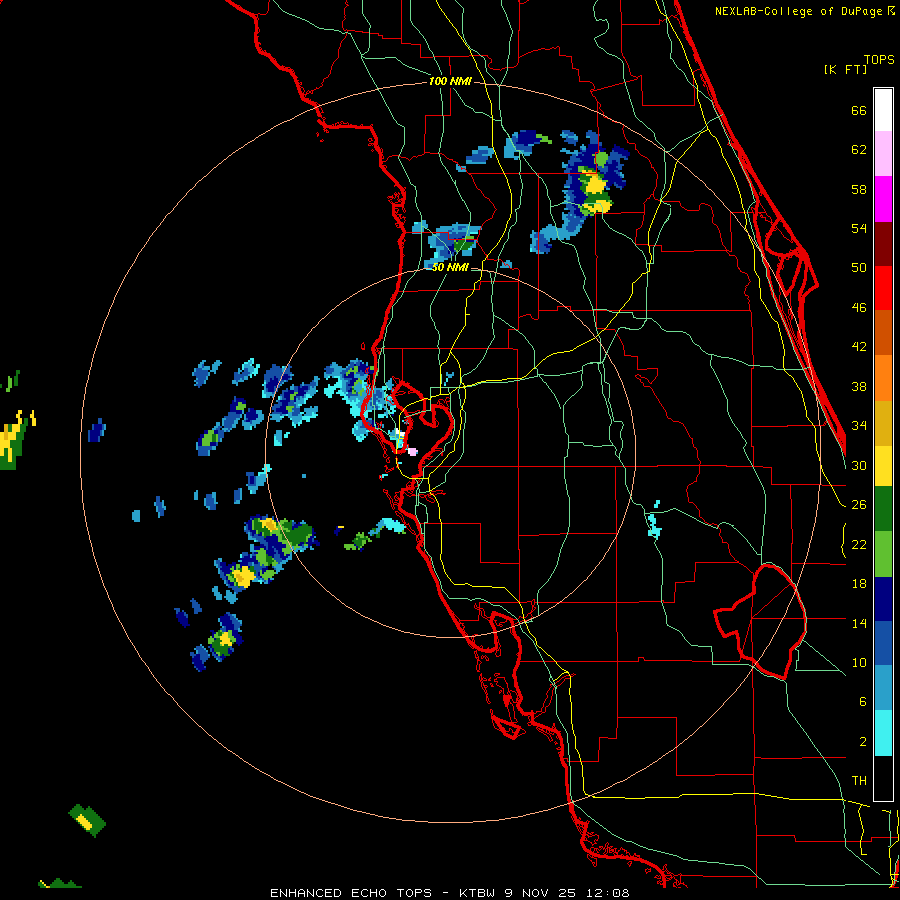Click the 50 NMI range ring label
This screenshot has height=900, width=900.
coord(450,267)
